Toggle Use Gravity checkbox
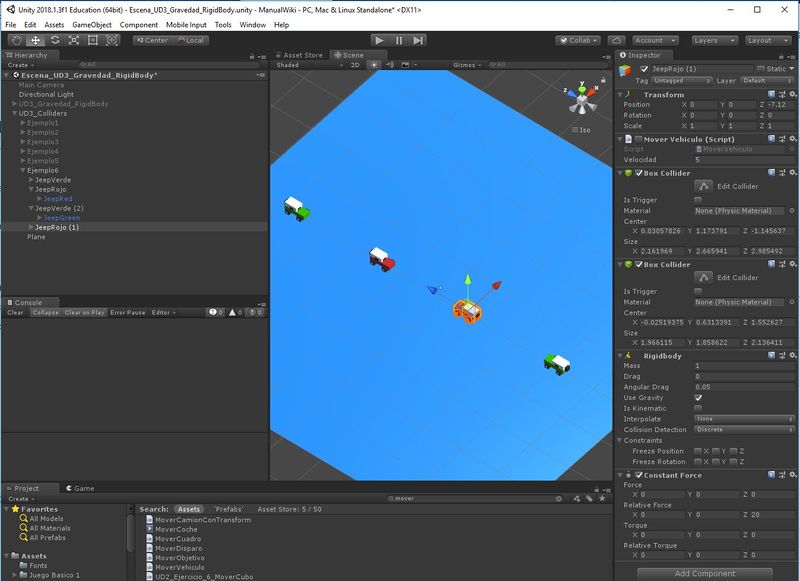800x581 pixels. [x=698, y=397]
